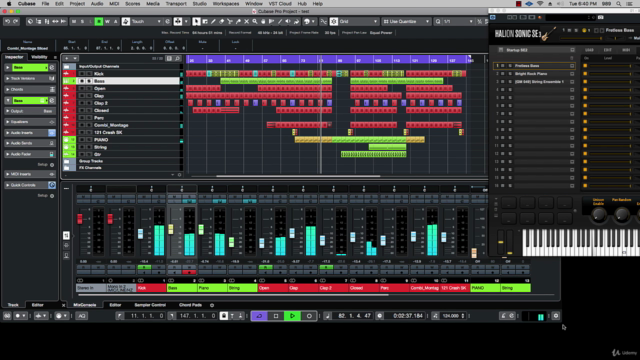Toggle global Solo S button in toolbar
Viewport: 640px width, 360px height.
(82, 21)
